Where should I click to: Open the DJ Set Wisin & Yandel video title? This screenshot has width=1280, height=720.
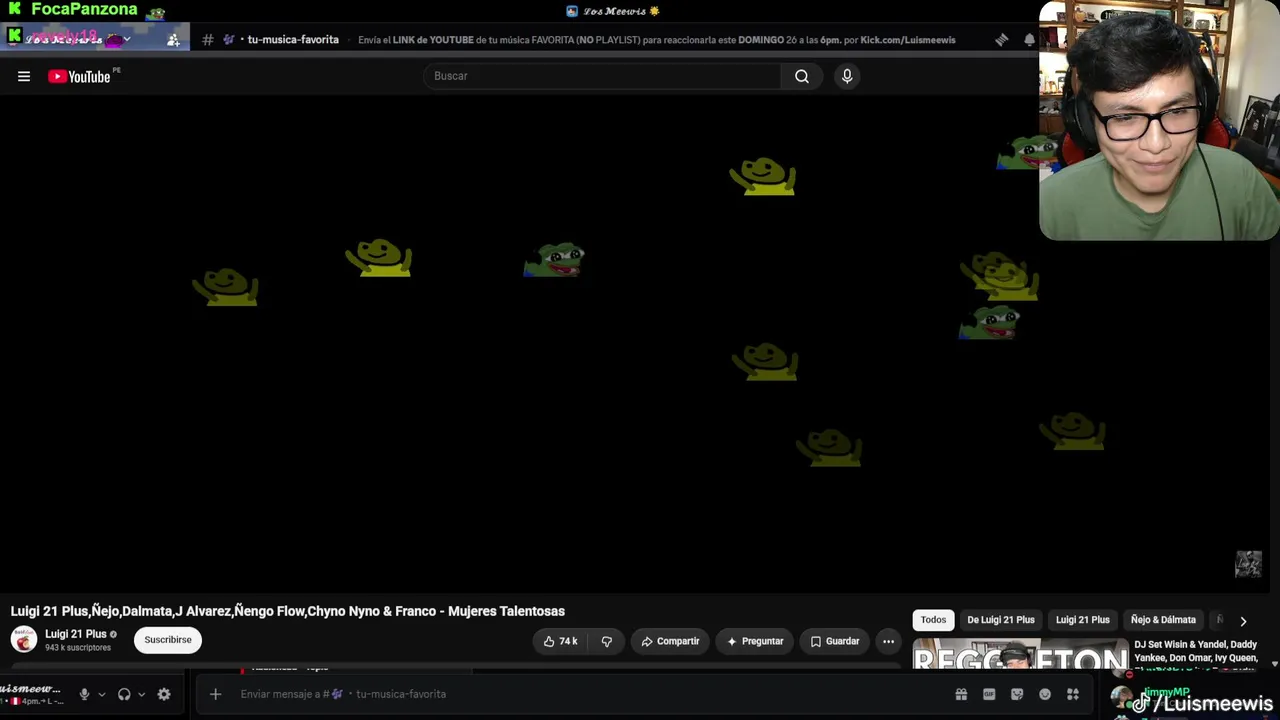click(1196, 651)
